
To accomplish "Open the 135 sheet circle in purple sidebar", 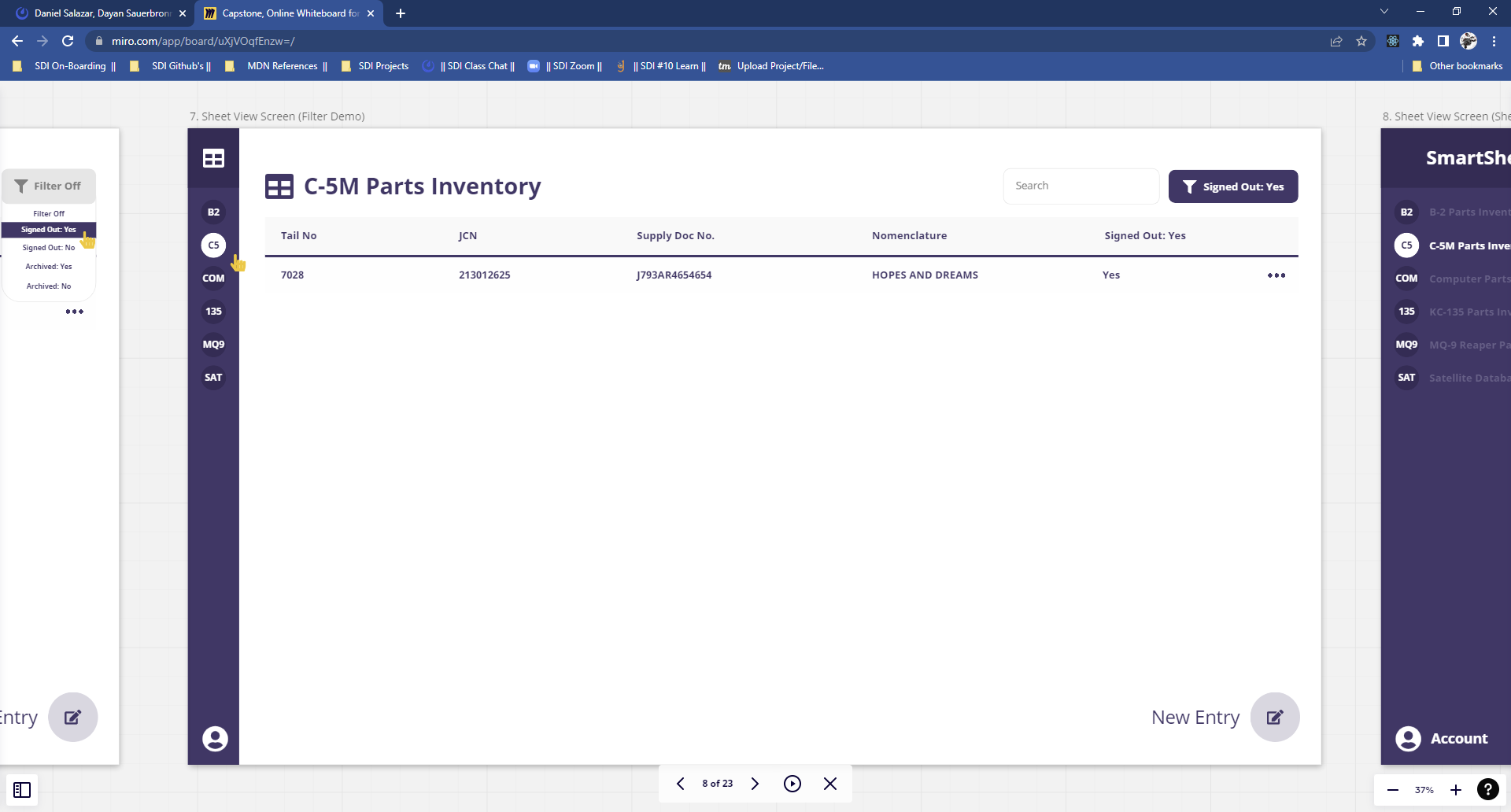I will 213,312.
